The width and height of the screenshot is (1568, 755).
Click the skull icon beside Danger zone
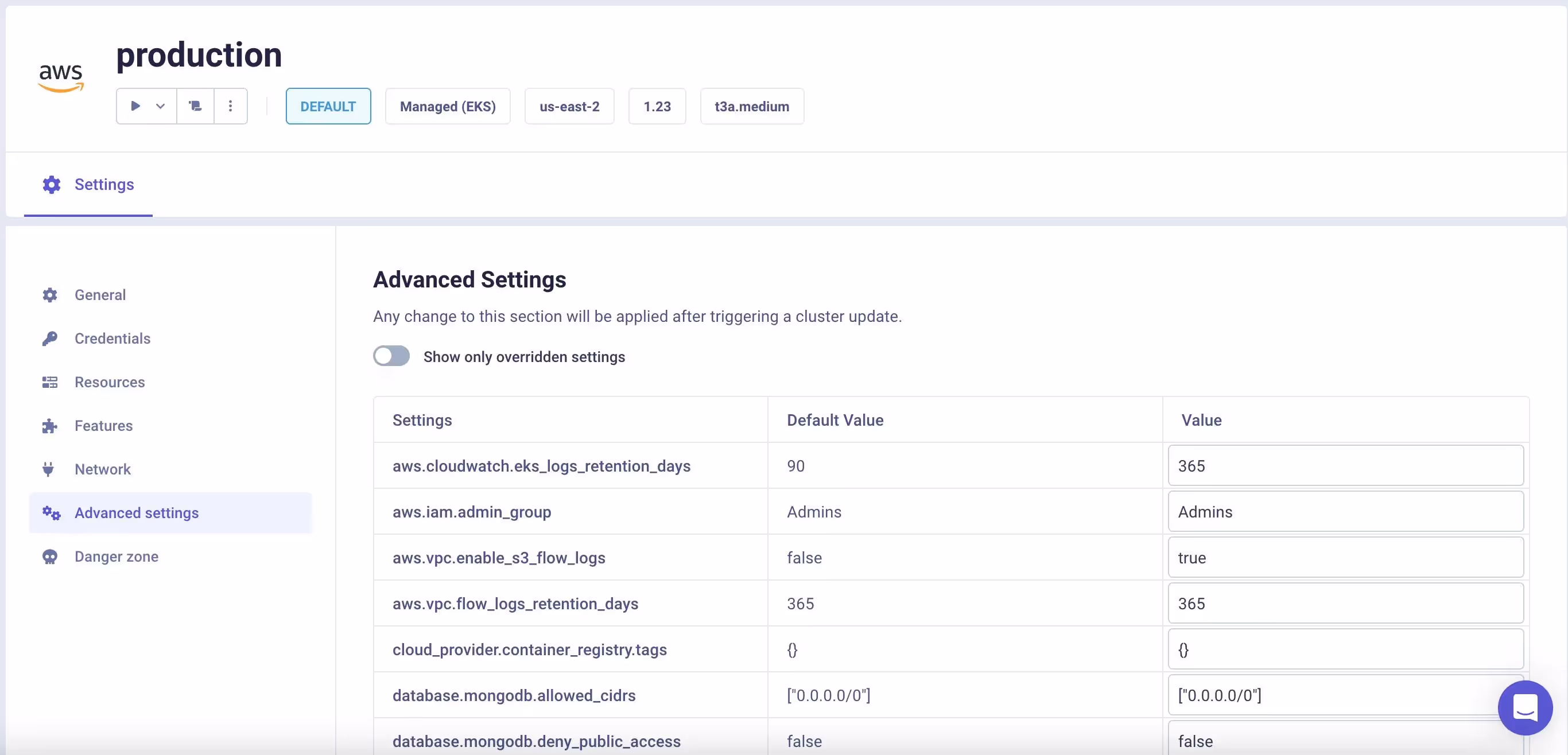[x=51, y=556]
